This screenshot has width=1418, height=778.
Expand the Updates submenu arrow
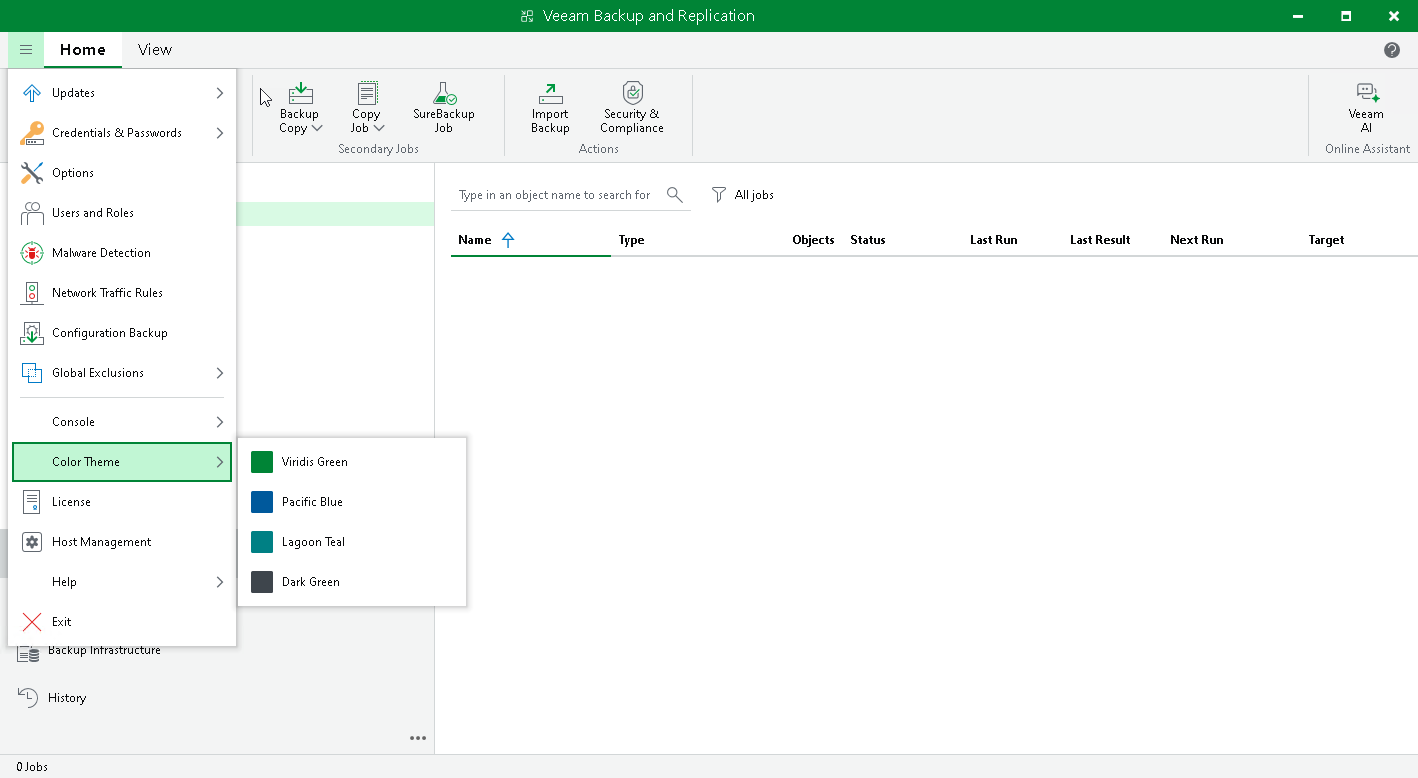click(219, 93)
